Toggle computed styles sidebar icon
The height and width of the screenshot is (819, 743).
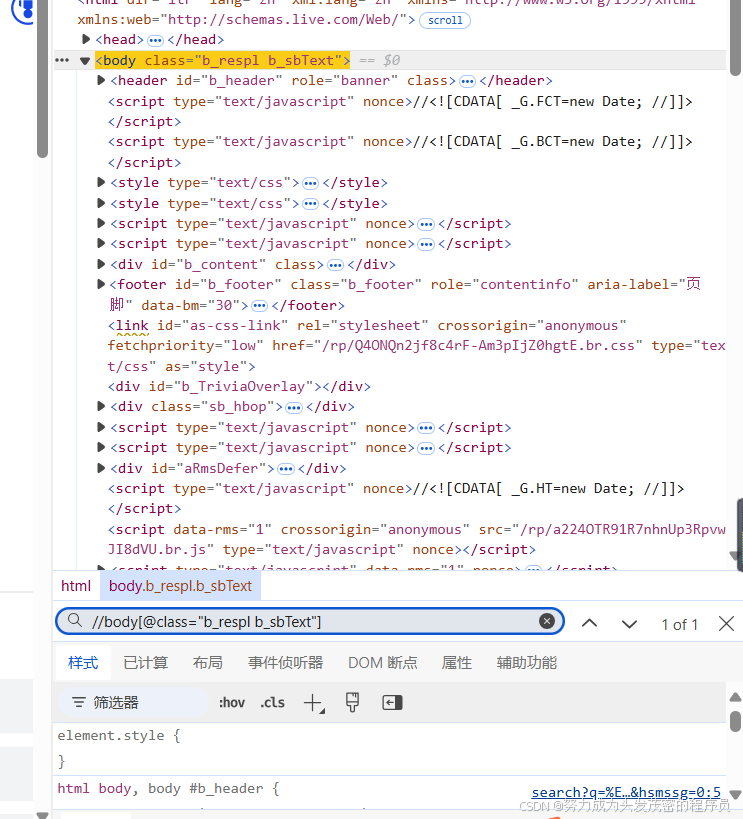point(392,703)
